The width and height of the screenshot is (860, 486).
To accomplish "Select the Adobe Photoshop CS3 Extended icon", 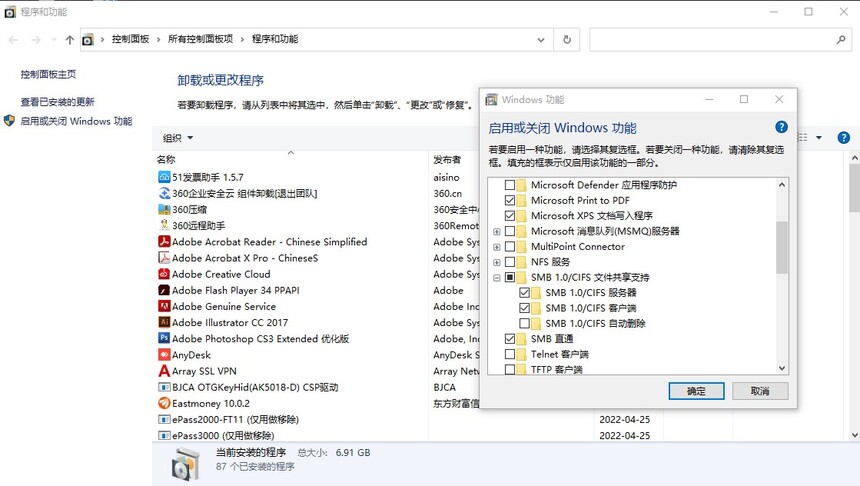I will click(164, 338).
